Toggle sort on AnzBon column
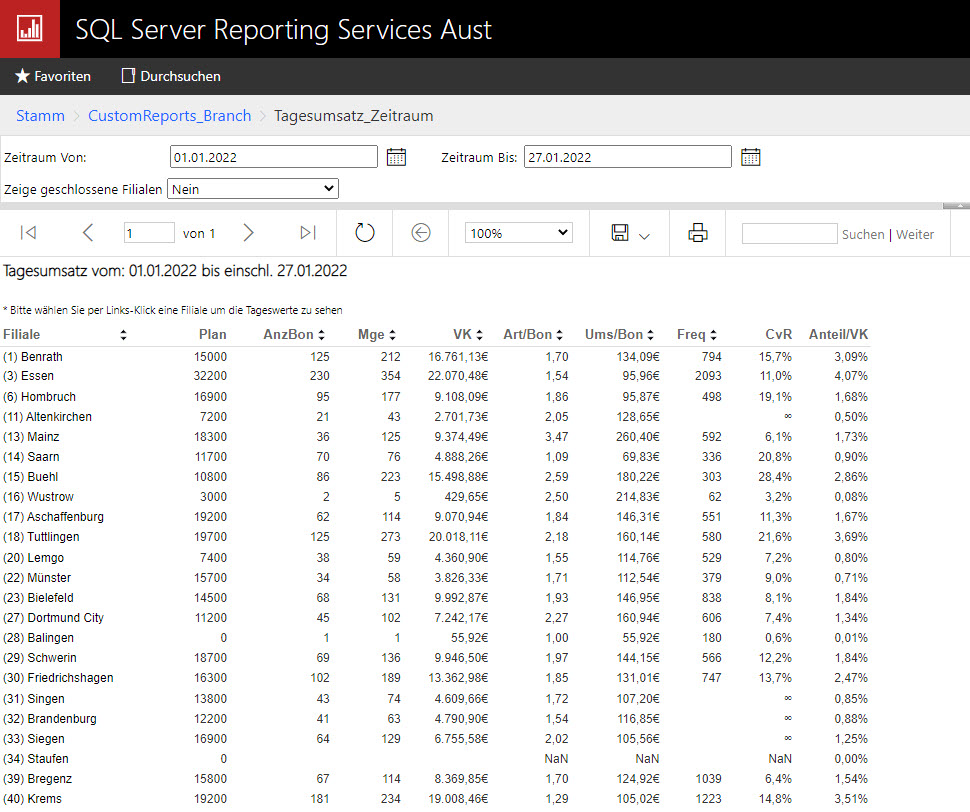970x812 pixels. point(322,335)
